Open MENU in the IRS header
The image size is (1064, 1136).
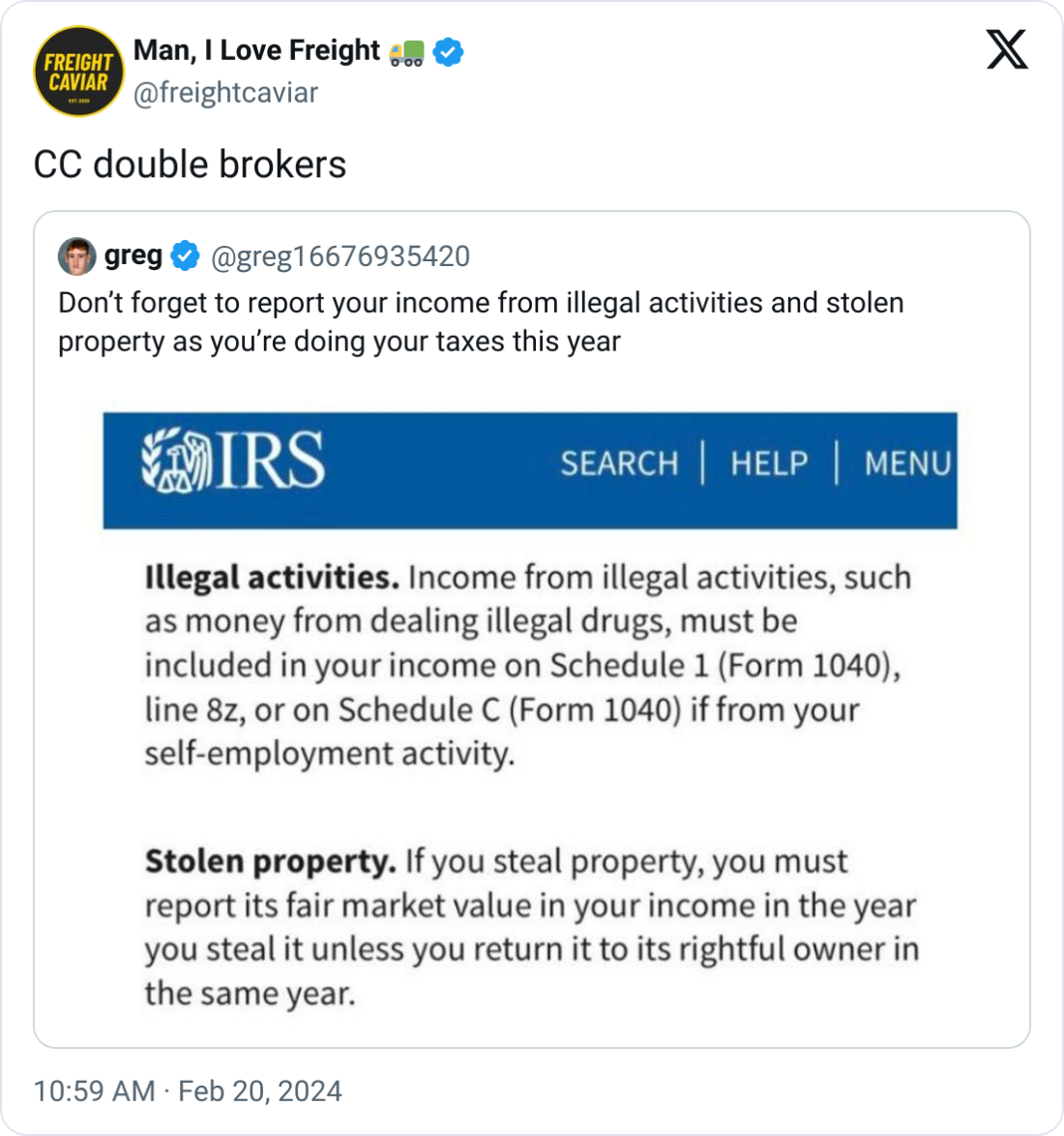pos(907,463)
